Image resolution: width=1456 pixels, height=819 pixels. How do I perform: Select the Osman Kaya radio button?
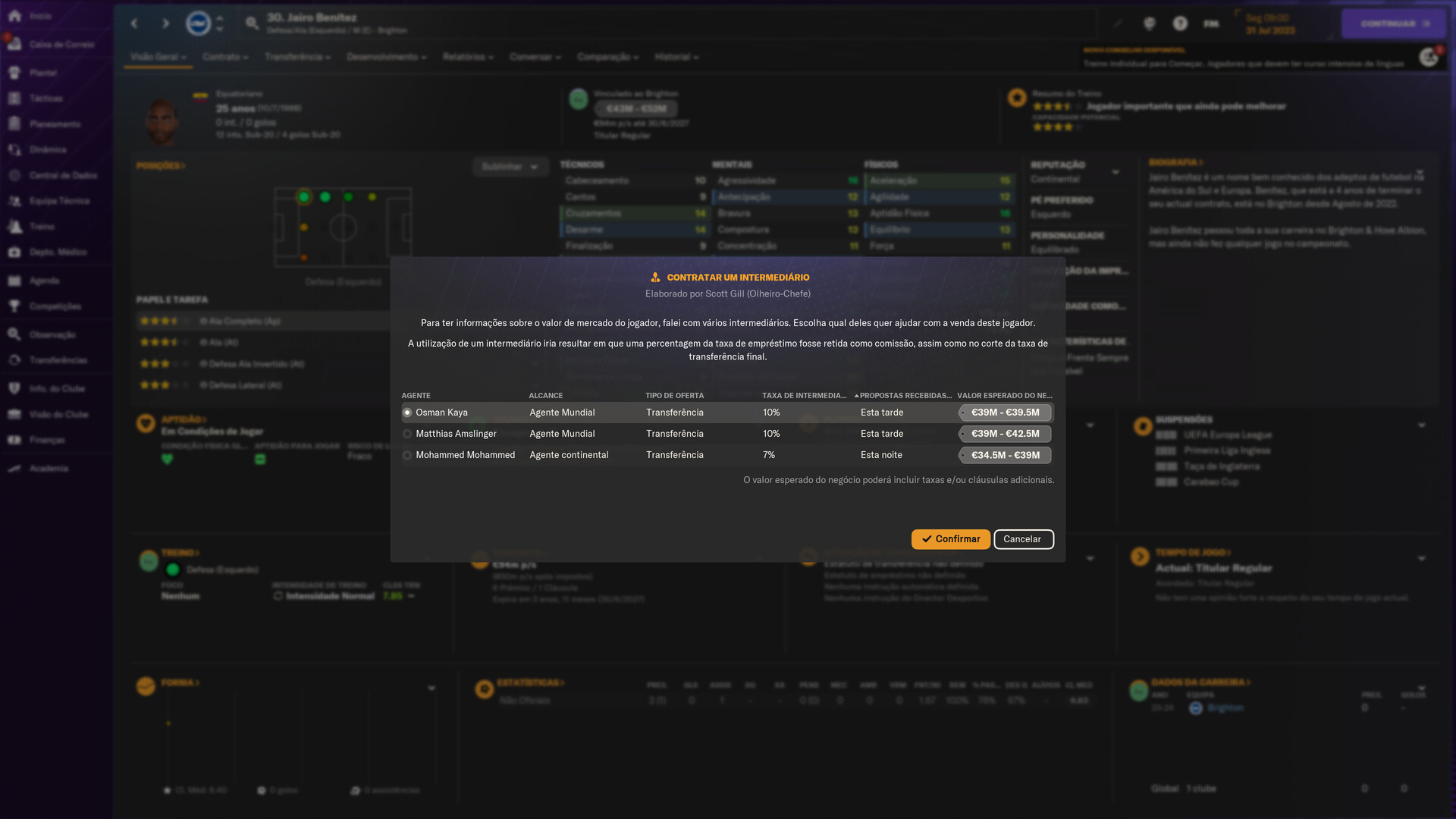pos(407,413)
